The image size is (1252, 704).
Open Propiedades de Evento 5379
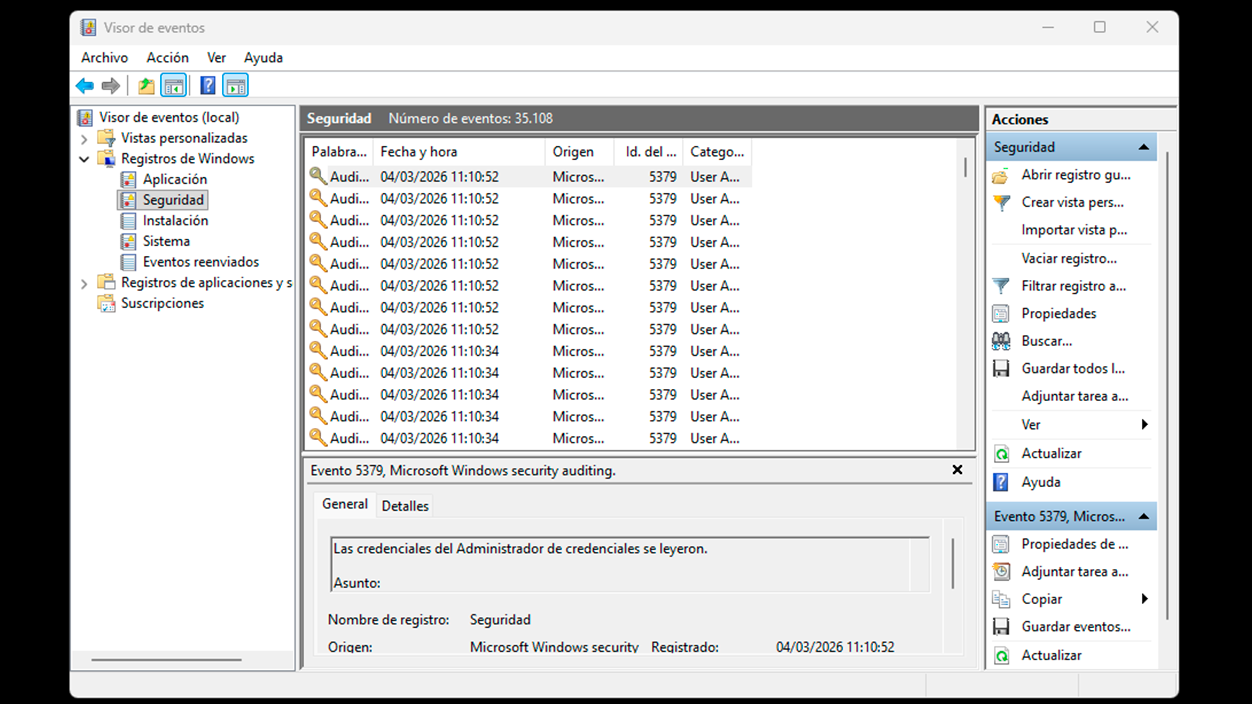click(x=1000, y=543)
